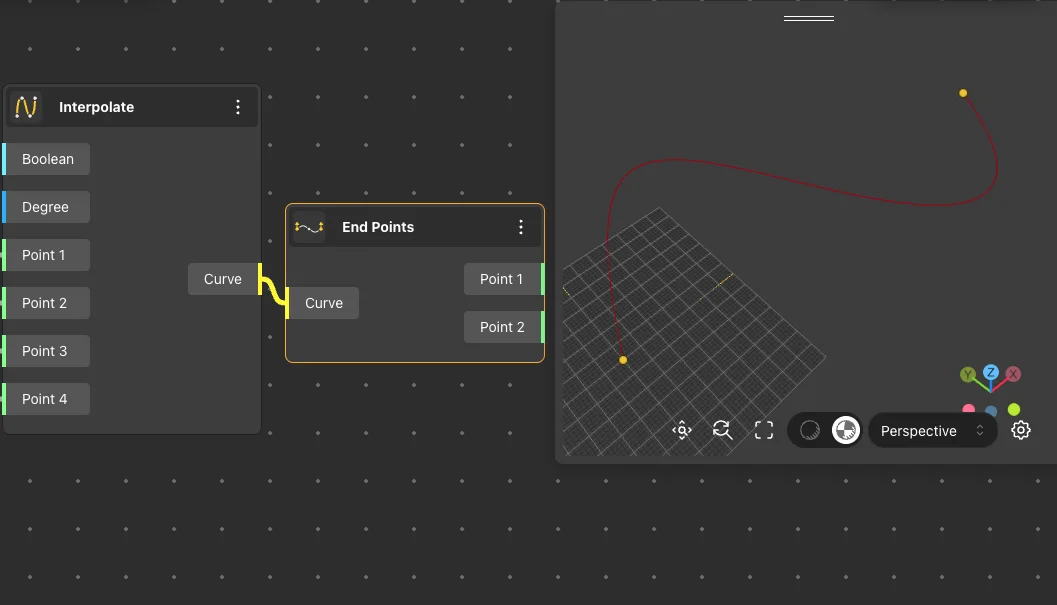Click the viewport panel drag handle

pyautogui.click(x=808, y=18)
